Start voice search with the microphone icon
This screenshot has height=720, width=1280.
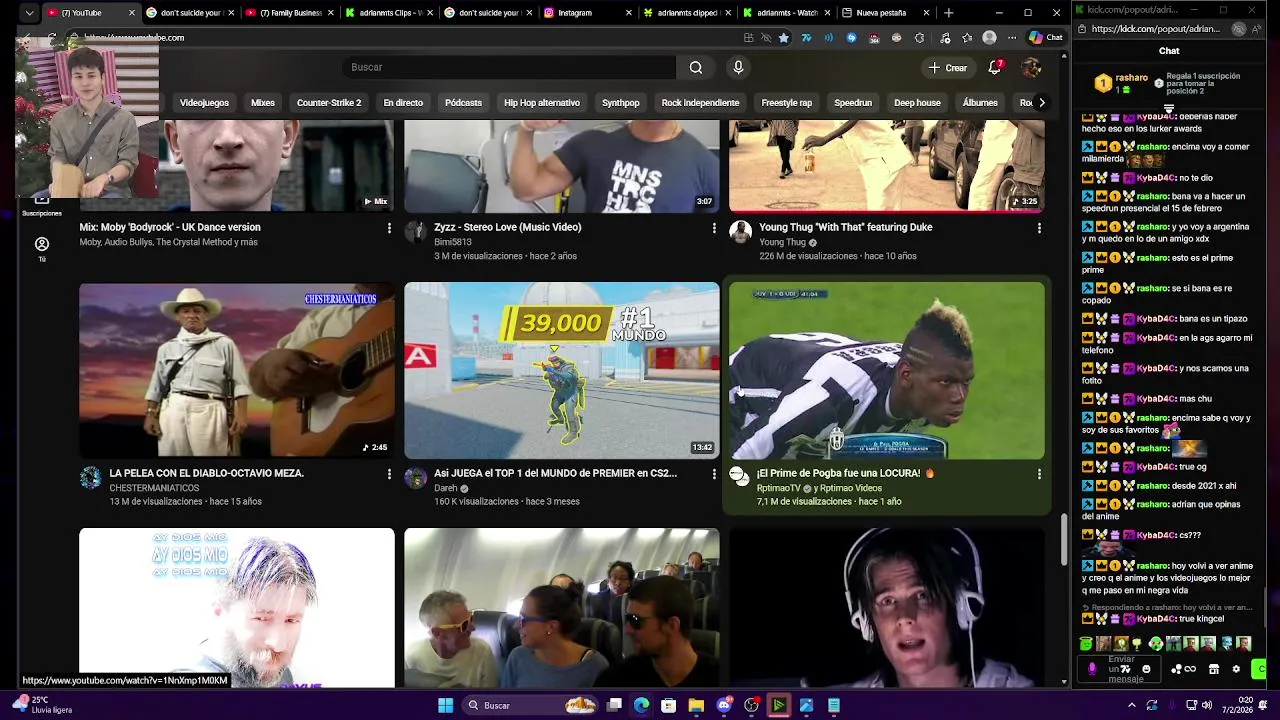point(738,67)
